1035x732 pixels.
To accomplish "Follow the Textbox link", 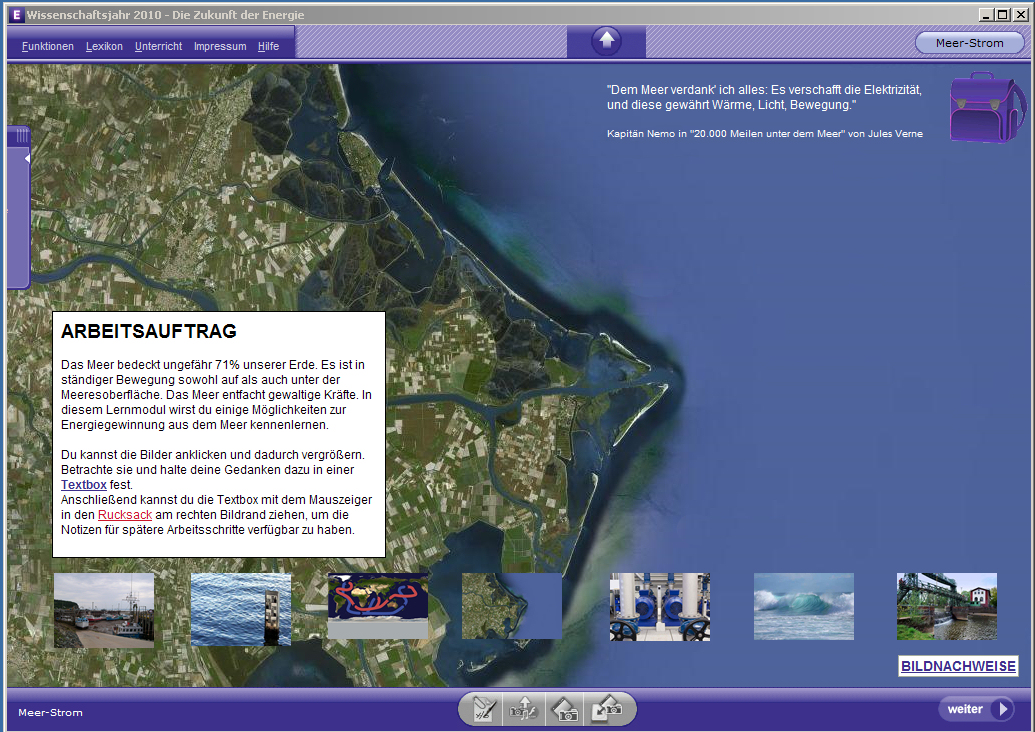I will pos(84,484).
